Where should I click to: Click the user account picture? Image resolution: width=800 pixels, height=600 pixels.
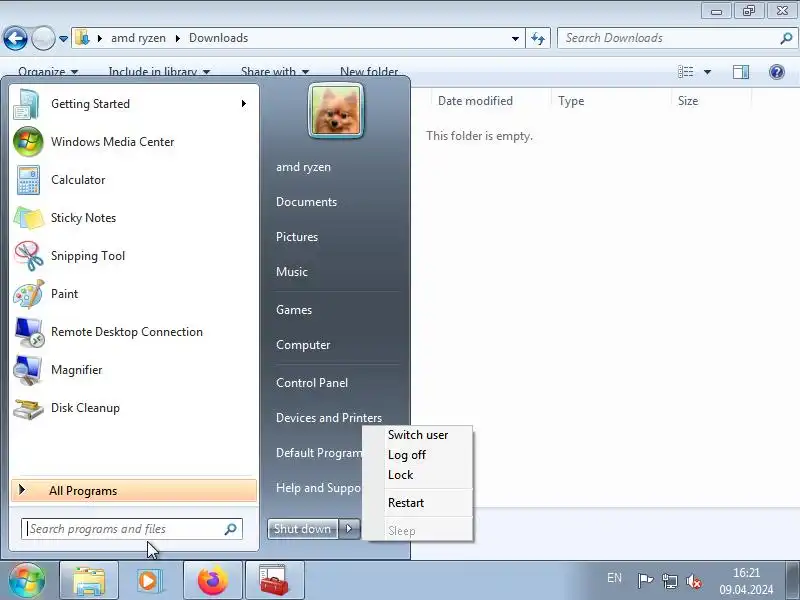336,111
